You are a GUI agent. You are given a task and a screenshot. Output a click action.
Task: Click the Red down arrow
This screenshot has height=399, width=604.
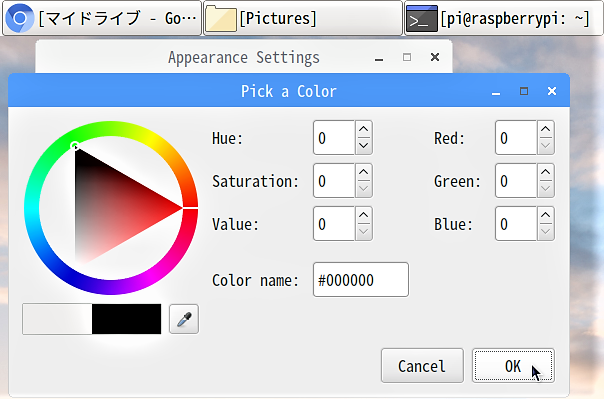545,146
